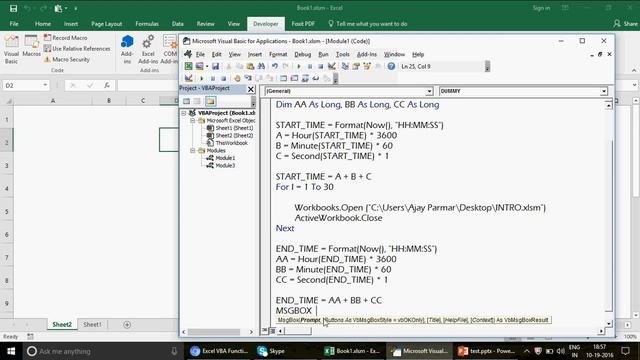Open Object Browser icon in VBA toolbar

click(x=367, y=66)
